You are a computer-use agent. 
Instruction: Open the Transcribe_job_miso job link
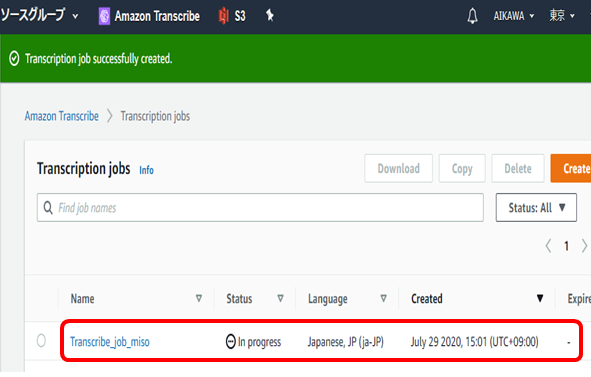pyautogui.click(x=110, y=342)
